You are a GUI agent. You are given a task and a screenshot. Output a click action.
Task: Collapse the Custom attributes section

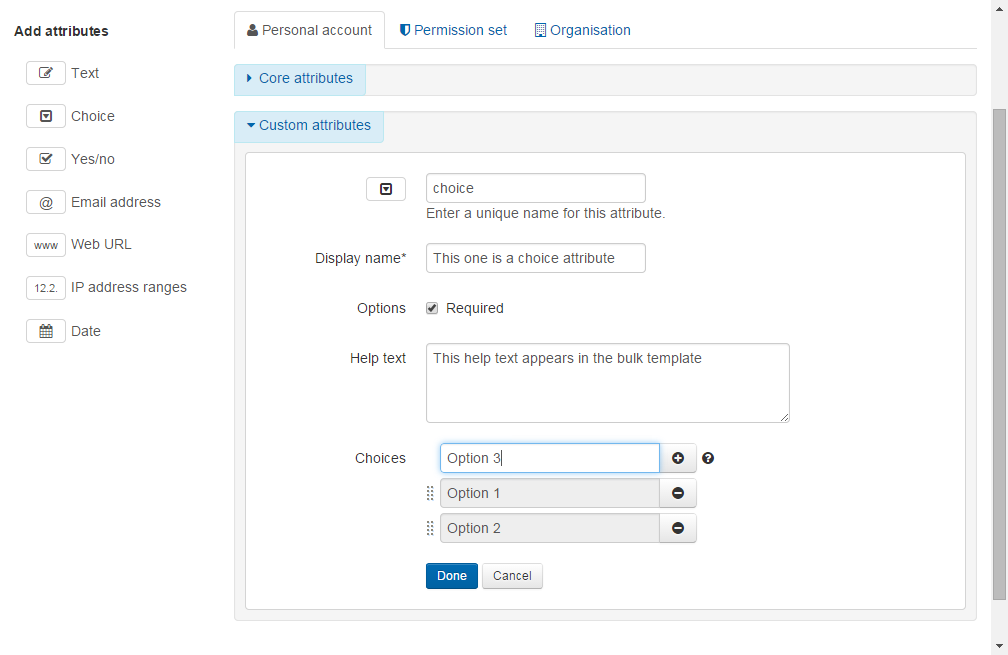(x=308, y=126)
